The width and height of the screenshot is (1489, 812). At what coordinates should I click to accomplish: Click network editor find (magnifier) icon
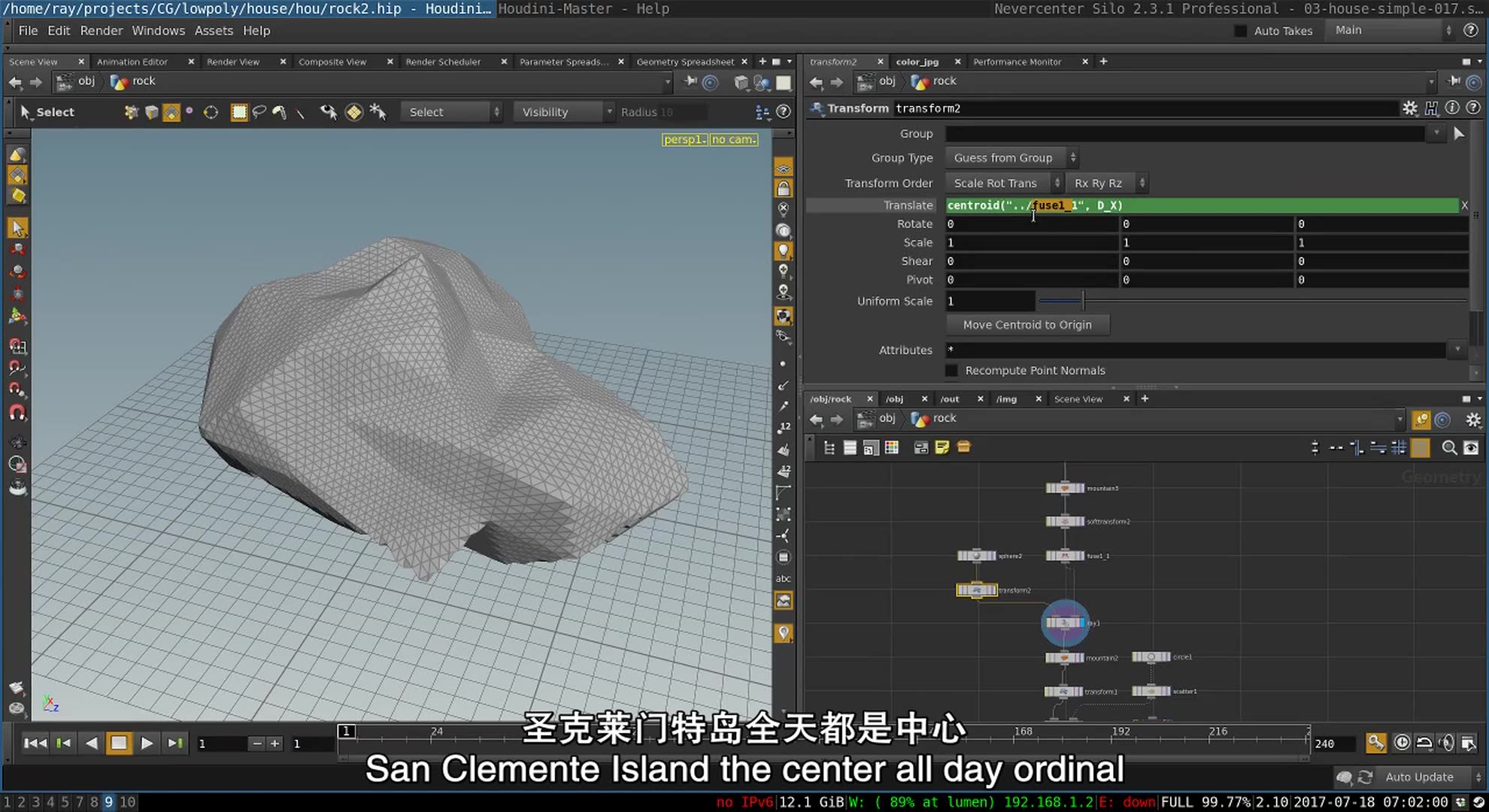(x=1448, y=448)
